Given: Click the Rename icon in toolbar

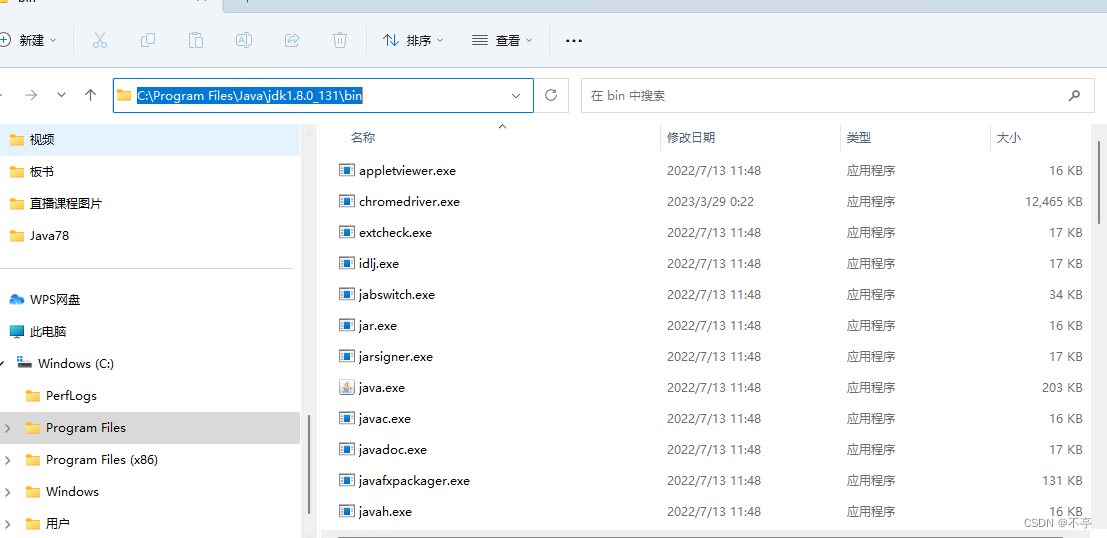Looking at the screenshot, I should coord(244,40).
